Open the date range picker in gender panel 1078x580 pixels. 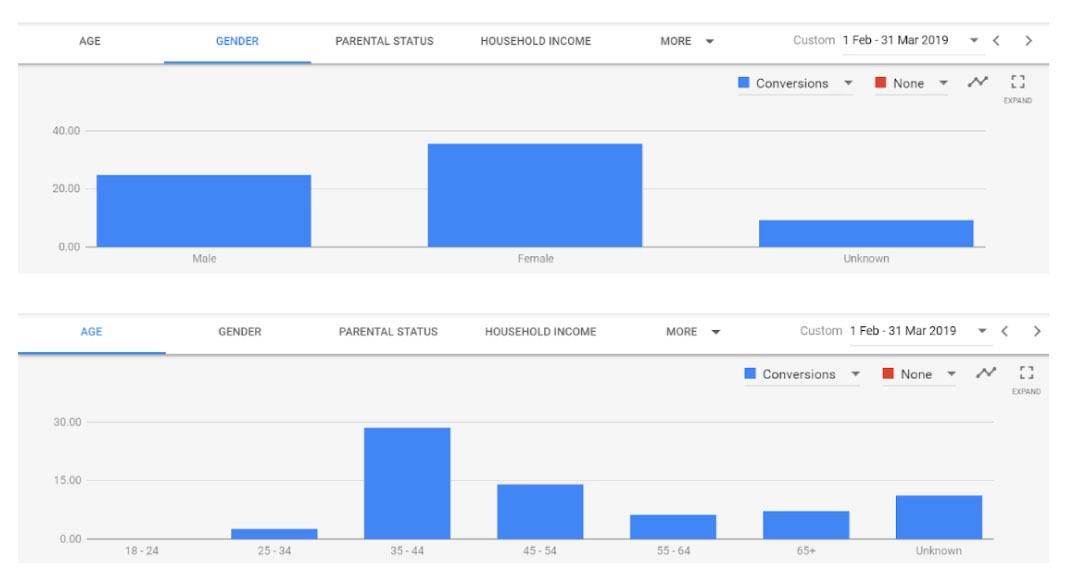tap(911, 41)
